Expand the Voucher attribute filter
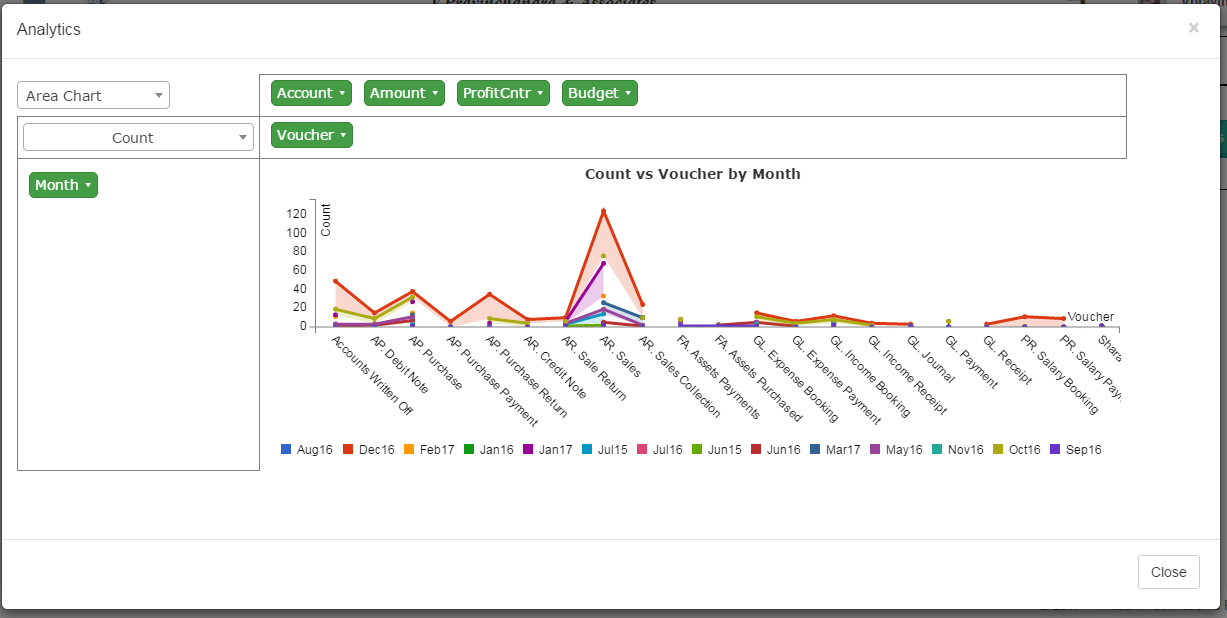Viewport: 1227px width, 618px height. pos(311,135)
